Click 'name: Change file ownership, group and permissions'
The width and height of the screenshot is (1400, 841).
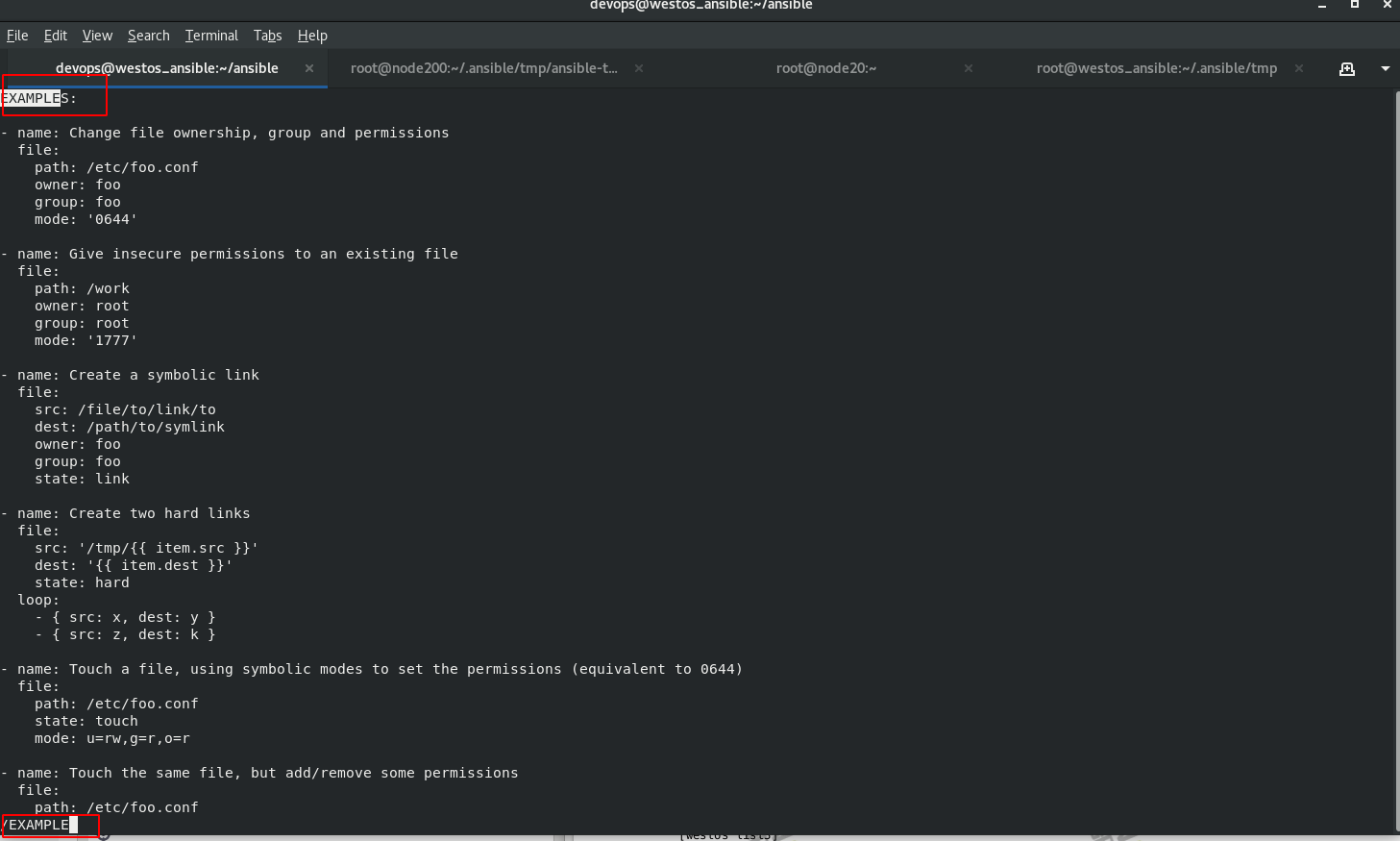click(233, 133)
